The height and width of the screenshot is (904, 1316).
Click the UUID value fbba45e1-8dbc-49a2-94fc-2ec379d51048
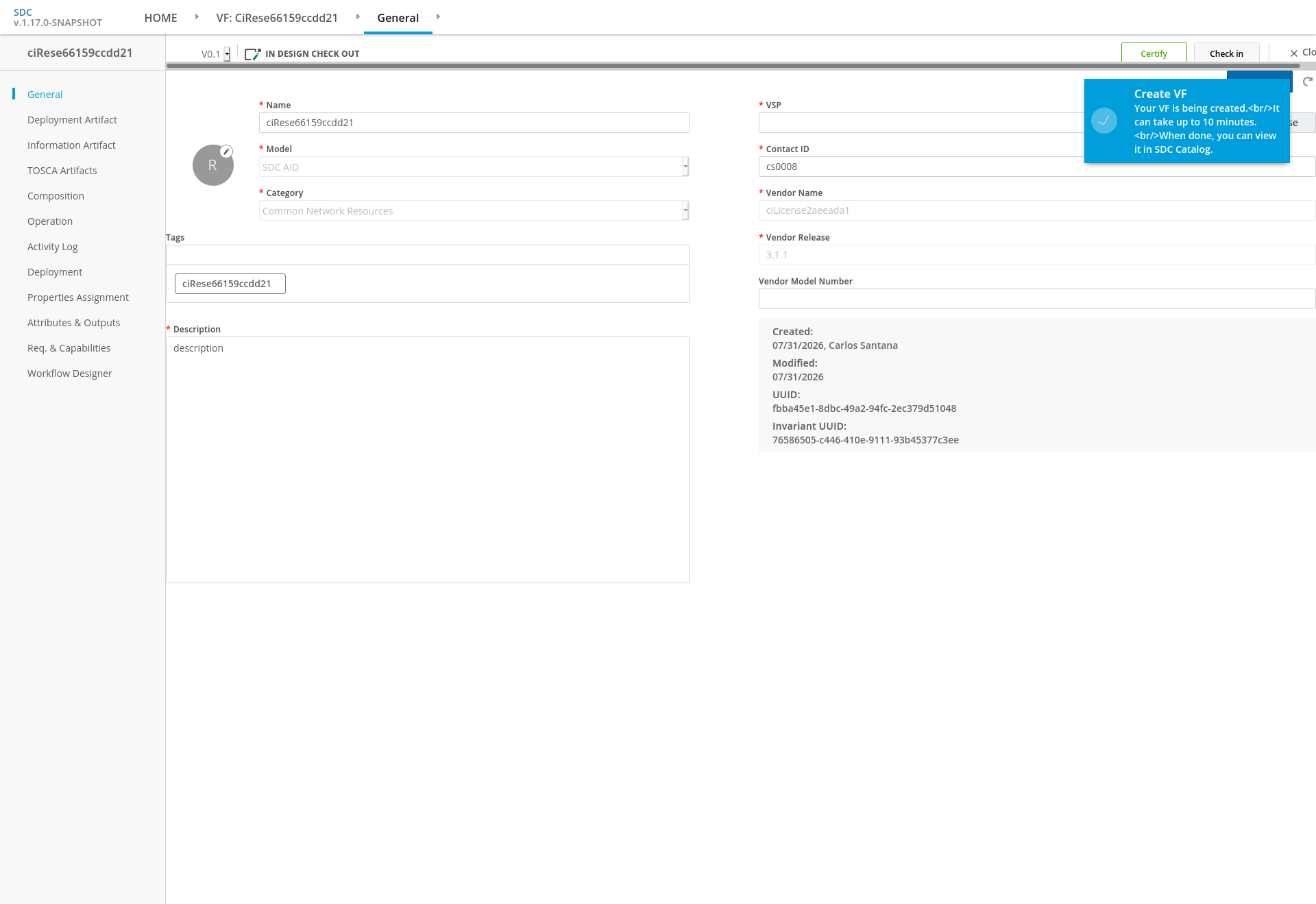point(864,408)
